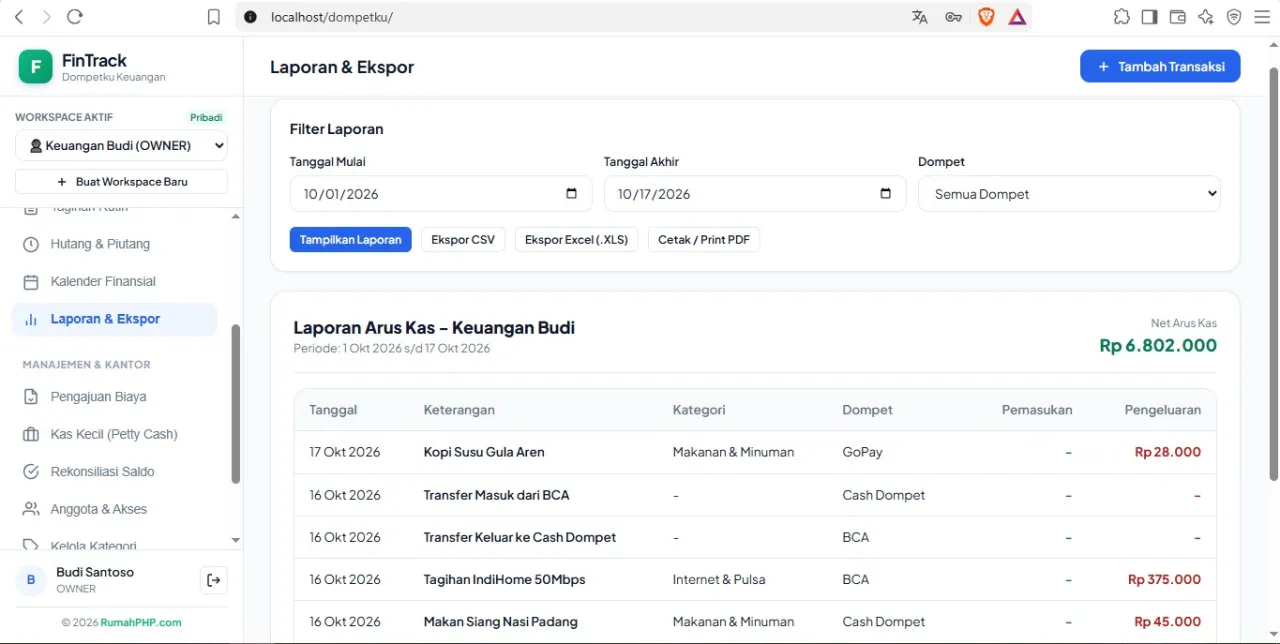
Task: Open the browser extensions puzzle icon
Action: [x=1121, y=17]
